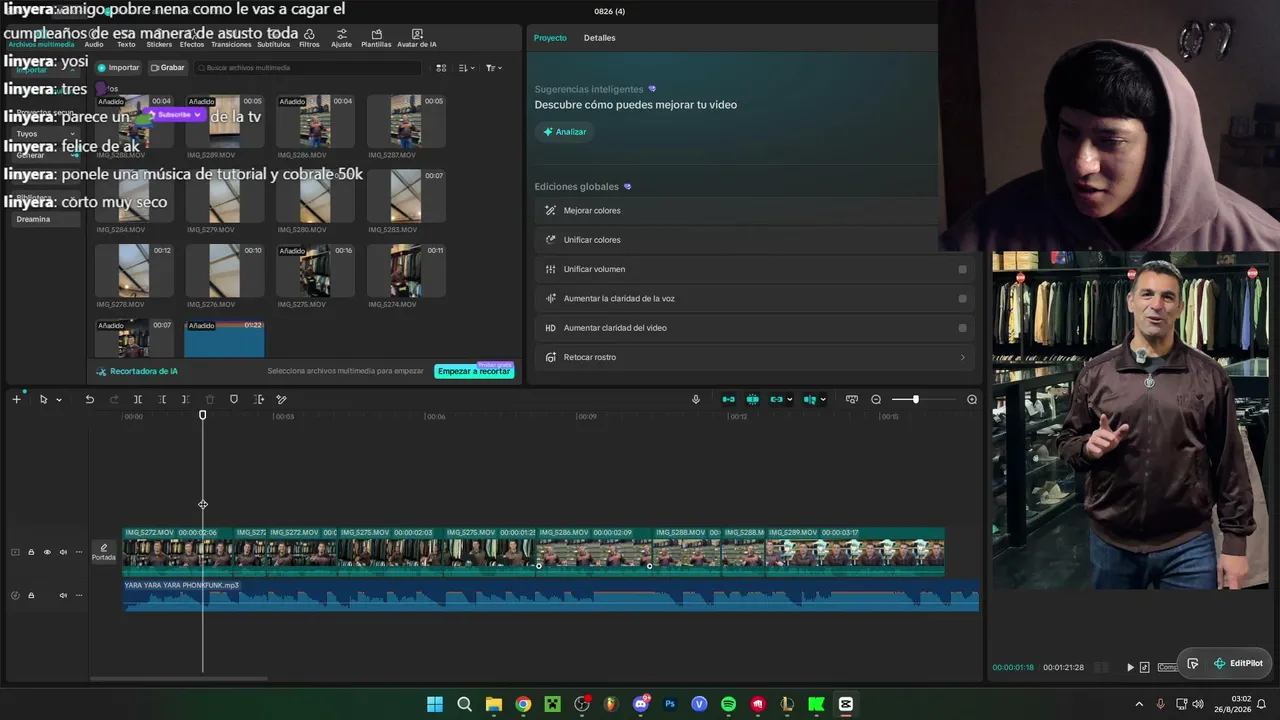This screenshot has width=1280, height=720.
Task: Select the IMG_5274.MOV media thumbnail
Action: 406,271
